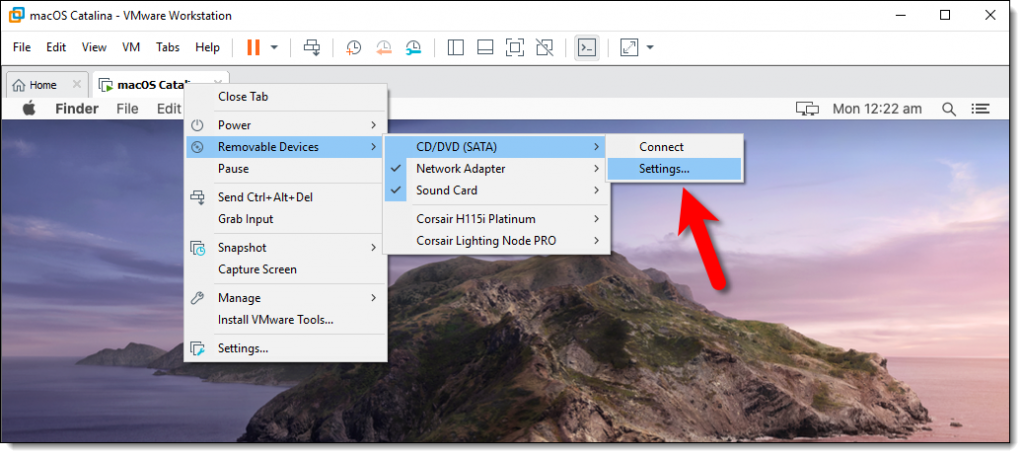Expand Corsair H115i Platinum submenu
Screen dimensions: 1024x457
click(x=496, y=219)
